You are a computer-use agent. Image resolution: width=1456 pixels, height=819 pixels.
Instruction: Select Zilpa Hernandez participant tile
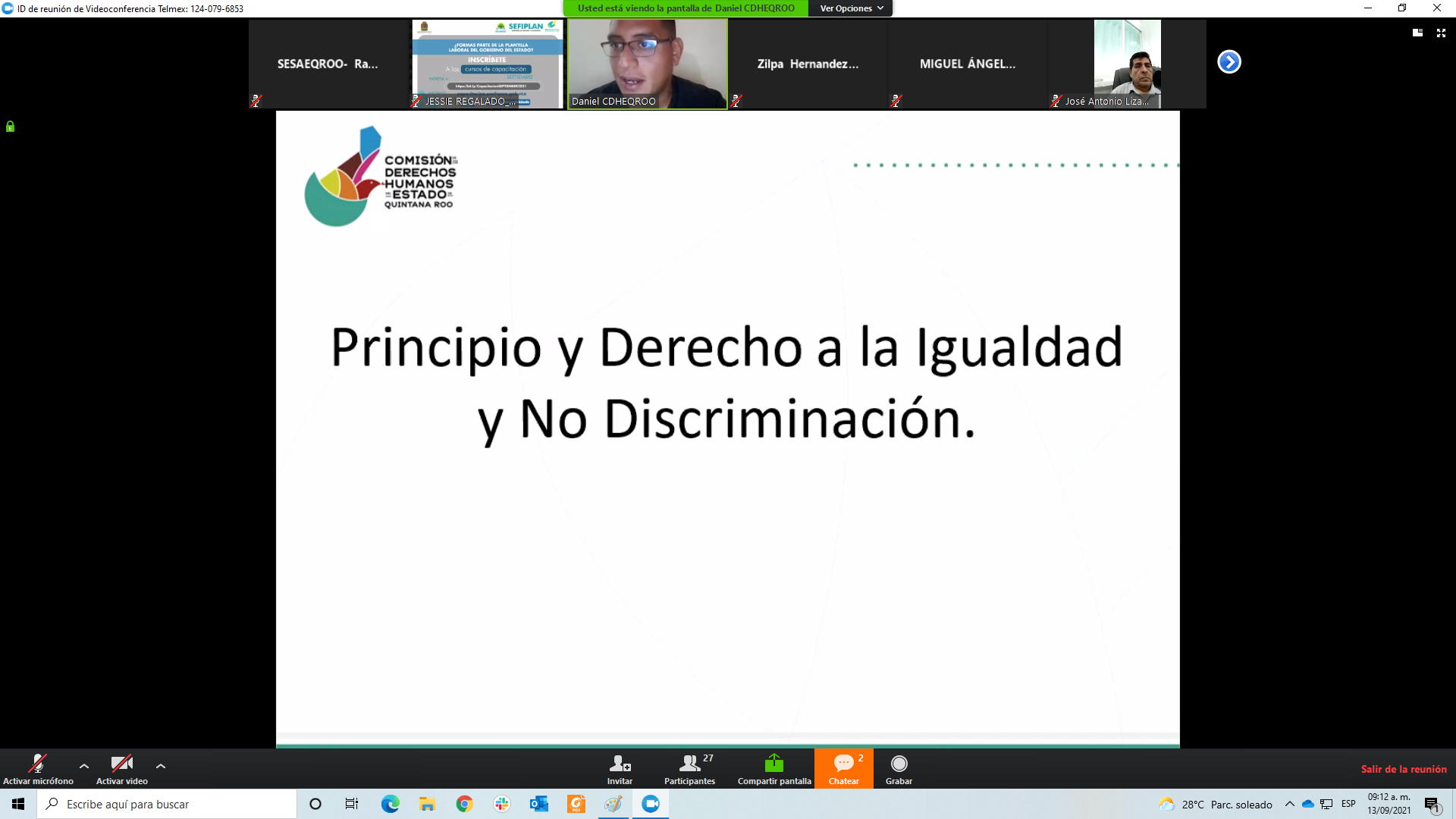[808, 64]
